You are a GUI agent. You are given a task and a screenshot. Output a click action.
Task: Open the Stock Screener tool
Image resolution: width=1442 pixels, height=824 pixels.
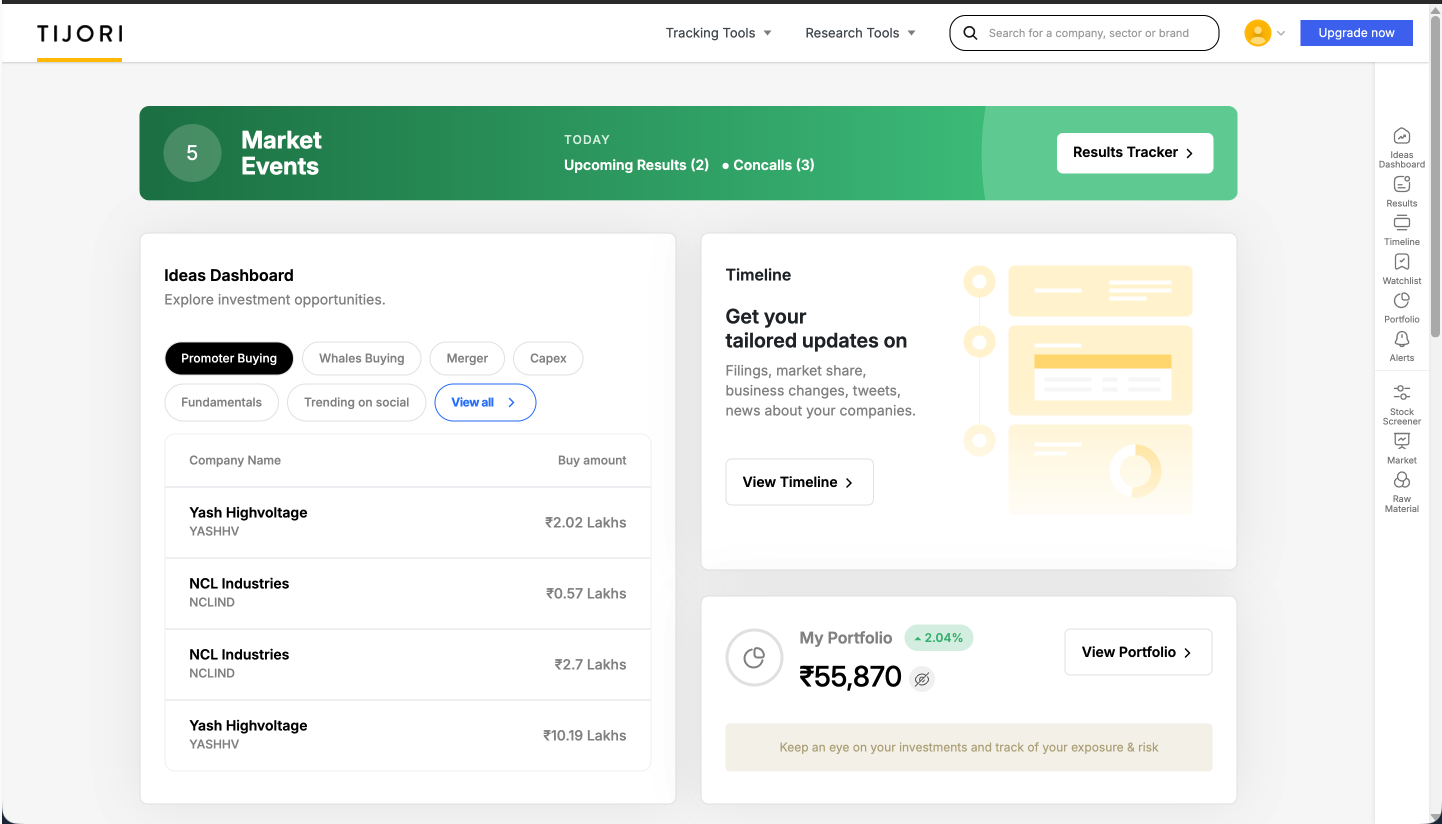coord(1401,394)
